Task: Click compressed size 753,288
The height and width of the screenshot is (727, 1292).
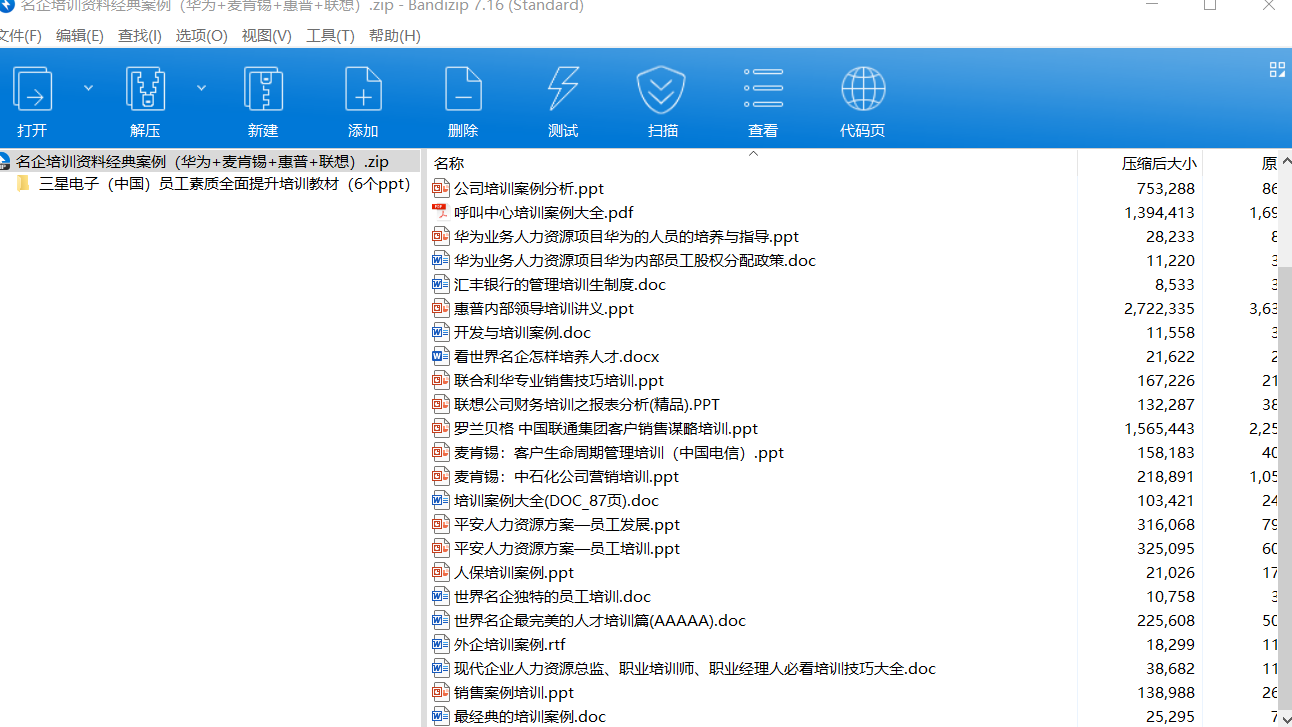Action: tap(1166, 188)
